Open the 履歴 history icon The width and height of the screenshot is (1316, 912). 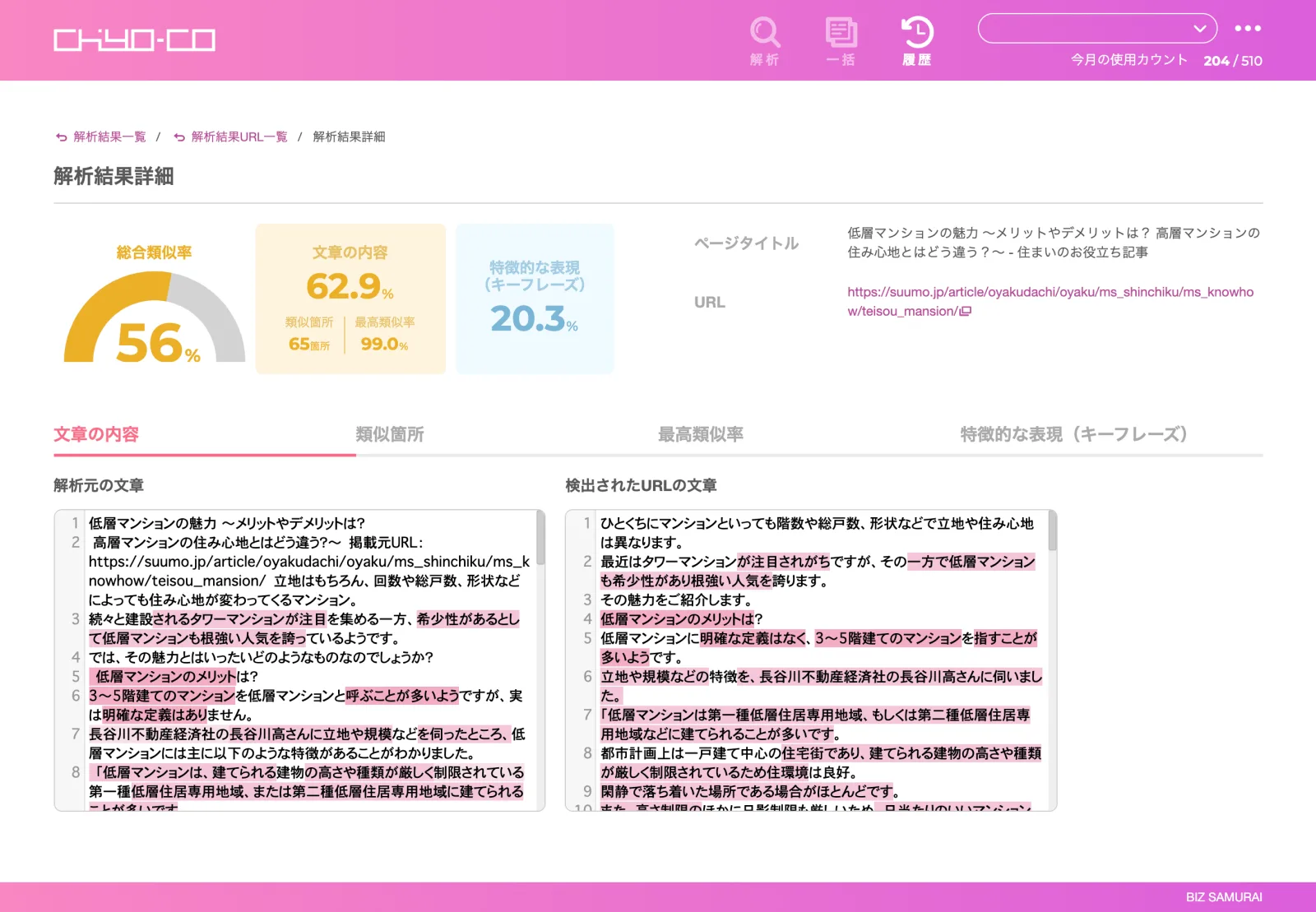click(917, 41)
